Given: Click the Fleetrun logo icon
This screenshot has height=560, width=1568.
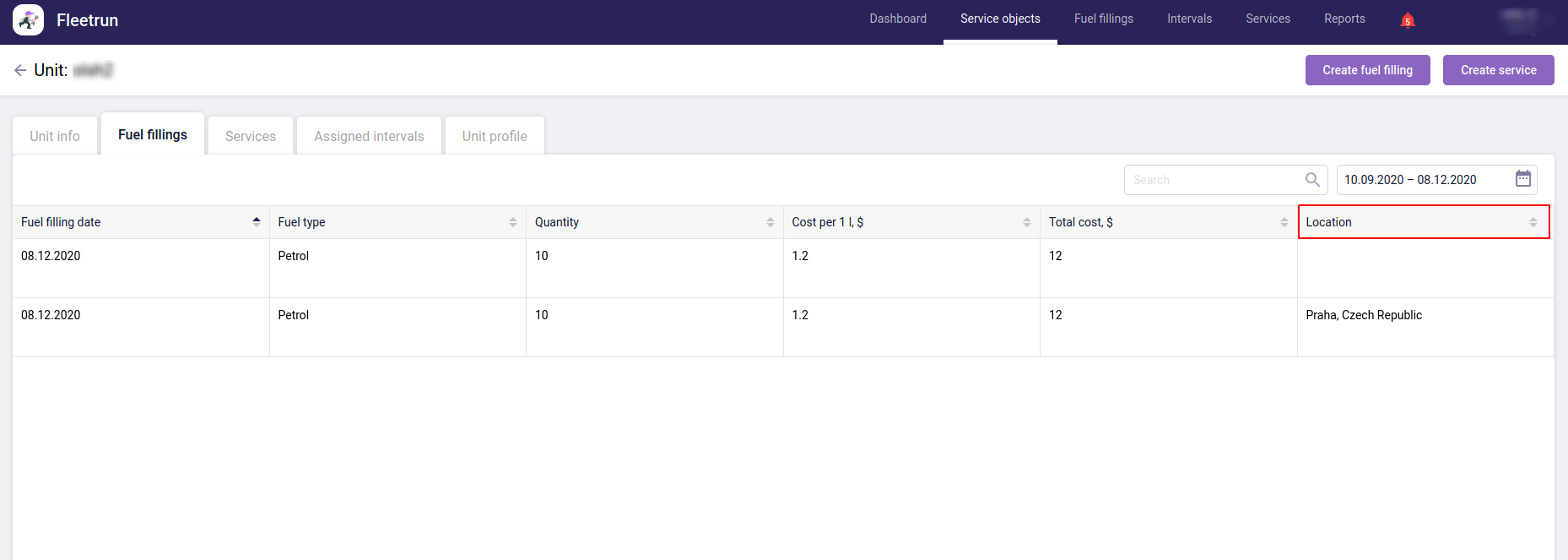Looking at the screenshot, I should pos(28,20).
